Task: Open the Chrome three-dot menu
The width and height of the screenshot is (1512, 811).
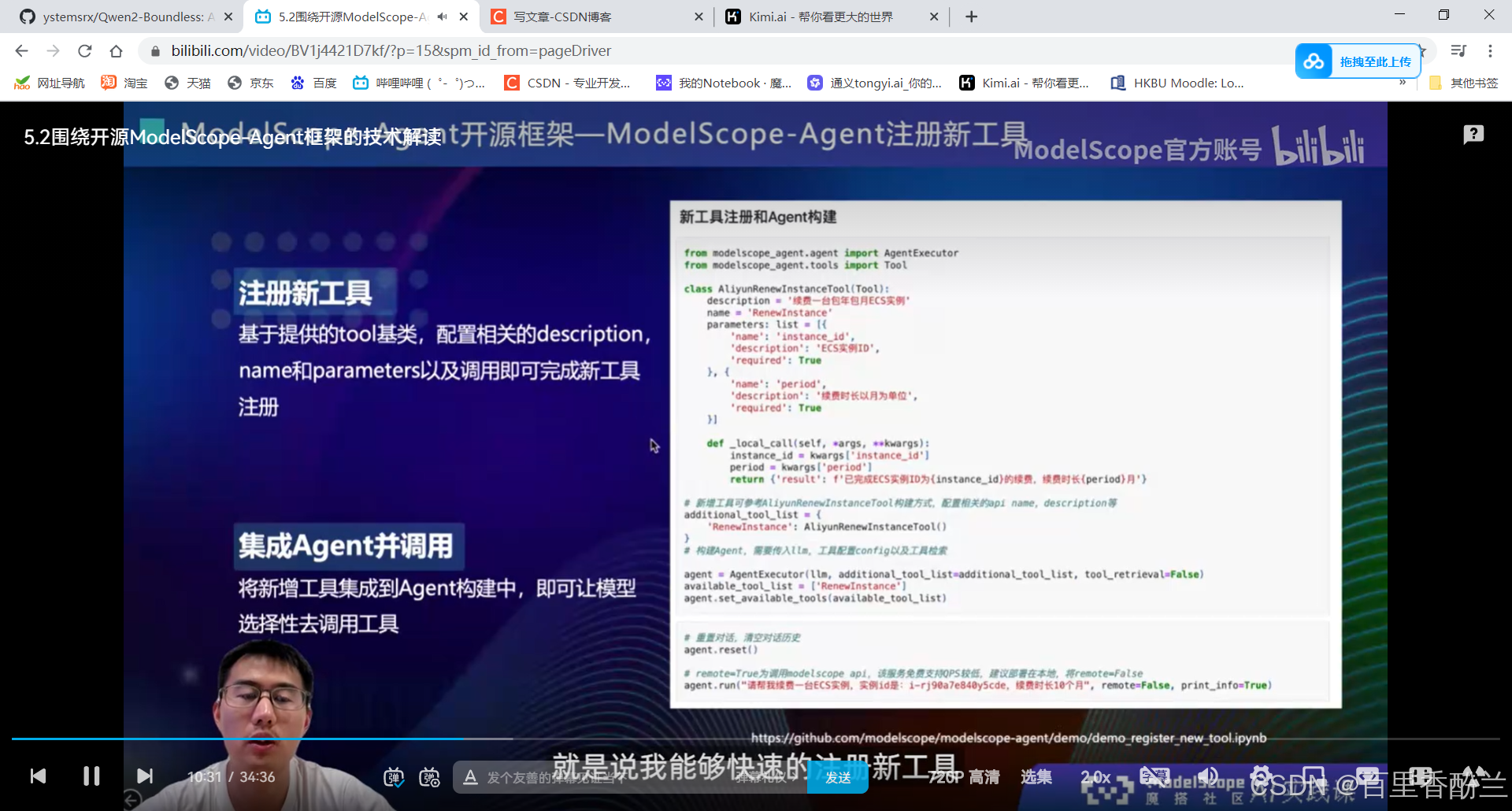Action: [x=1490, y=50]
